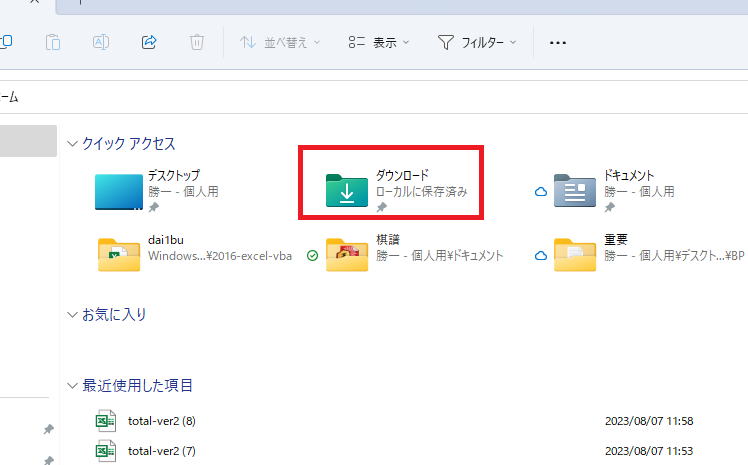The height and width of the screenshot is (465, 748).
Task: Click the Windows...¥2016-excel-vba path text
Action: coord(220,256)
